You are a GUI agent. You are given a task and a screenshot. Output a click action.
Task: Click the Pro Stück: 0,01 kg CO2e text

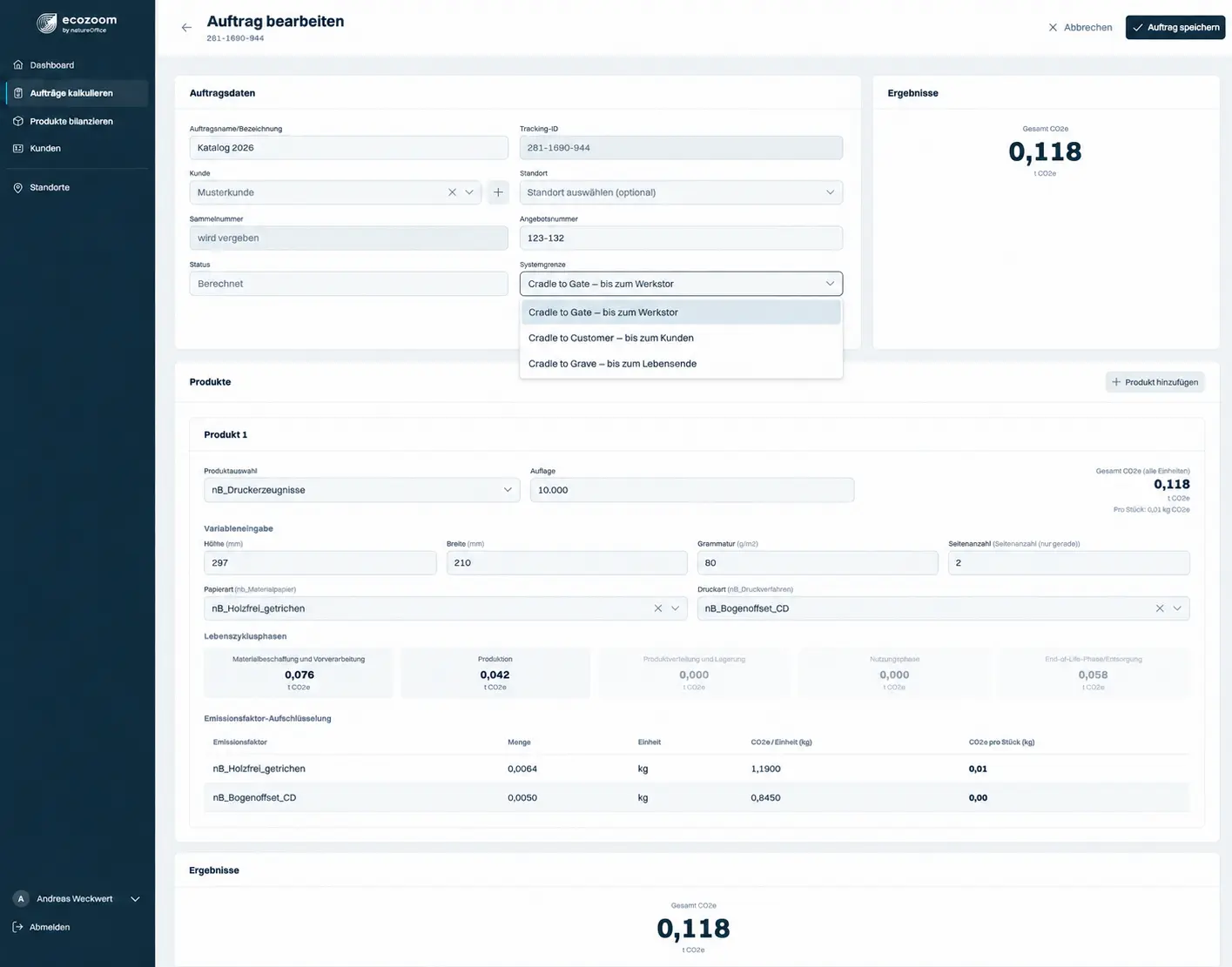click(1151, 510)
